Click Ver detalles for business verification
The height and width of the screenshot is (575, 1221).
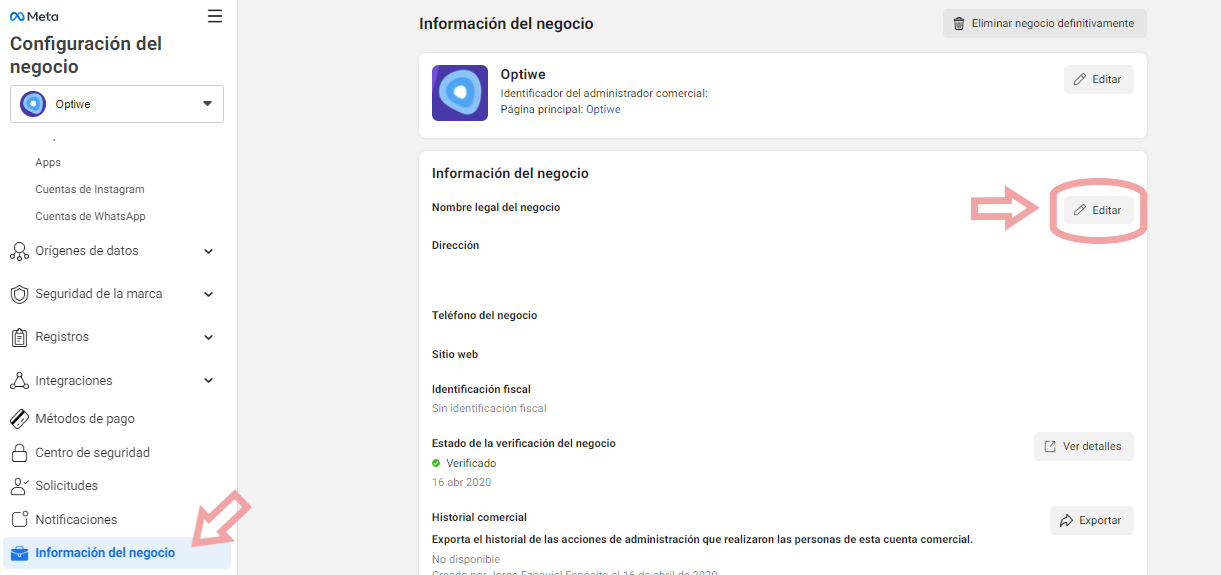[x=1083, y=447]
